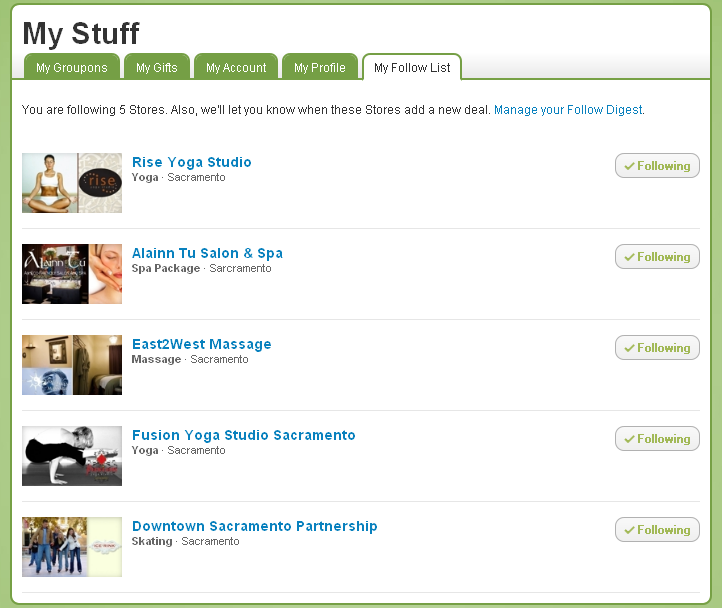
Task: Switch to the My Gifts tab
Action: pos(157,68)
